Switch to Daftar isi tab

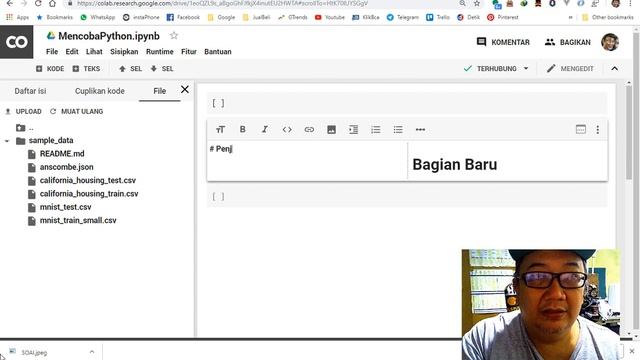click(x=30, y=91)
